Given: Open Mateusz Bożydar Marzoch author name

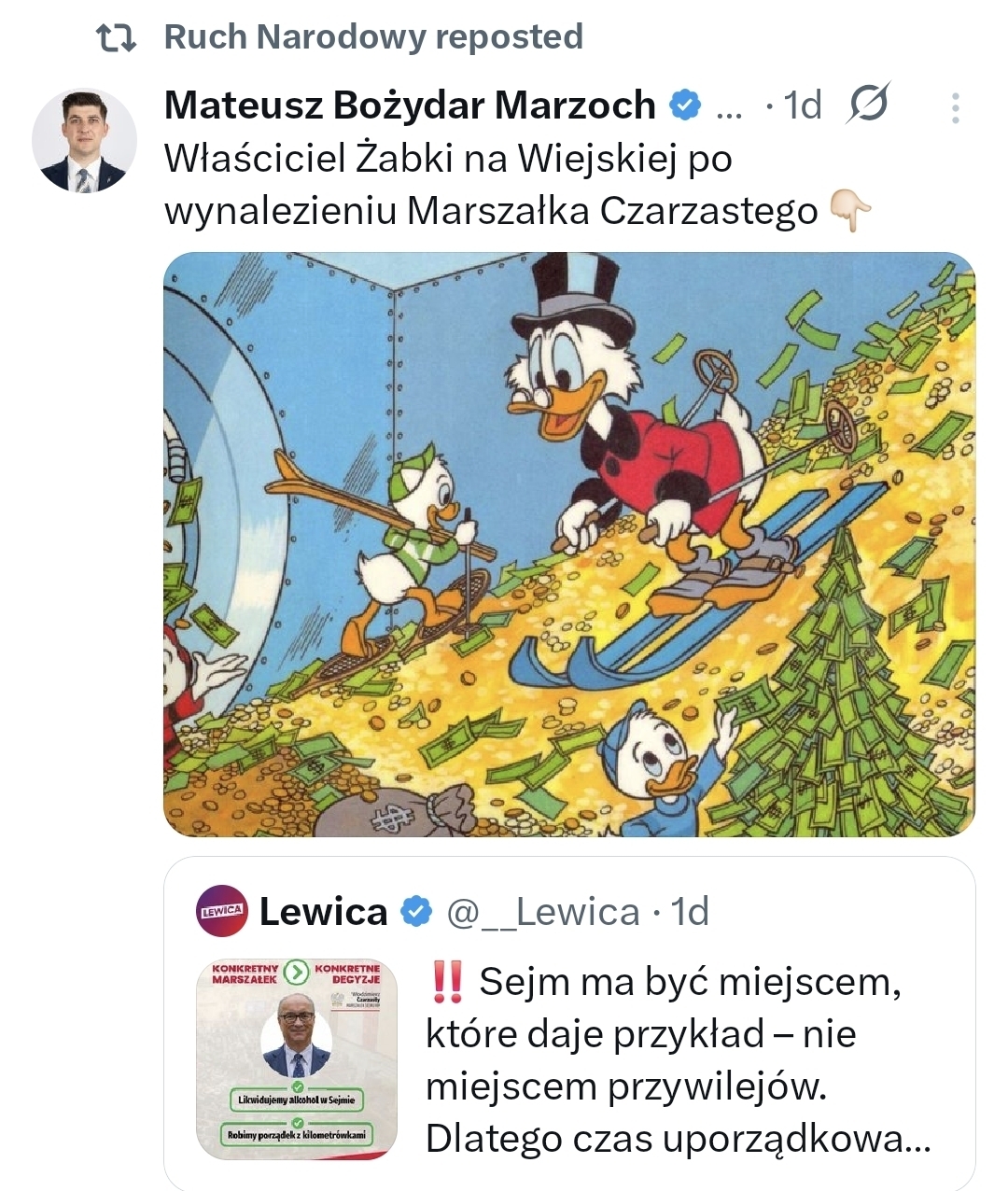Looking at the screenshot, I should point(411,105).
